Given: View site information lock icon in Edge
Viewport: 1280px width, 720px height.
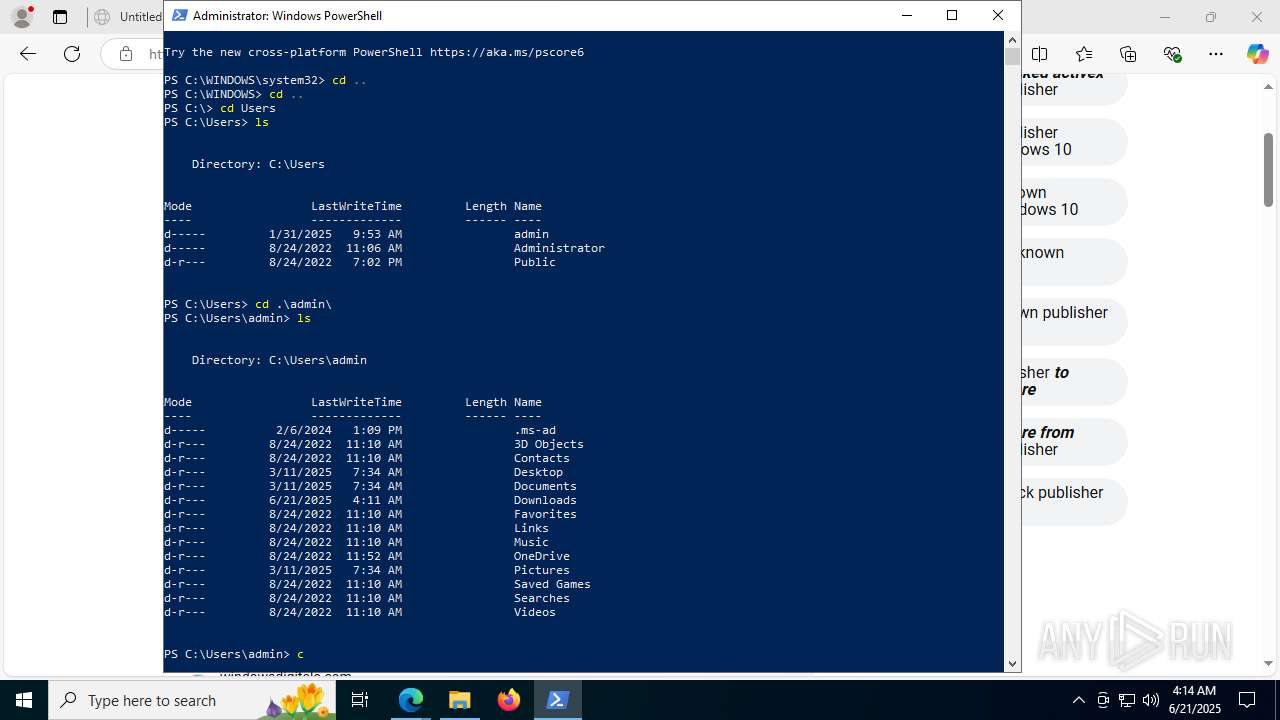Looking at the screenshot, I should point(126,54).
